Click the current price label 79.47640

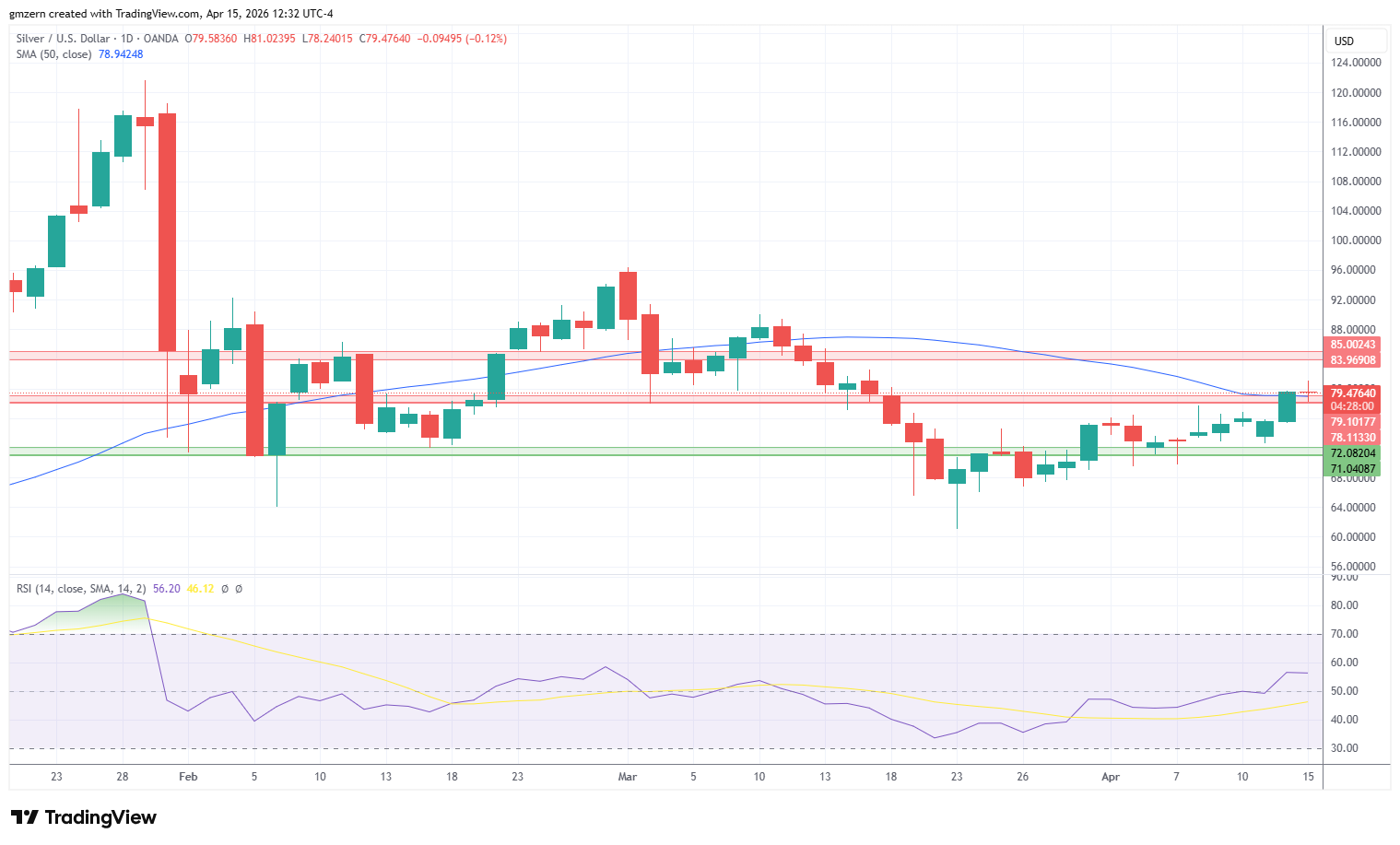click(x=1353, y=393)
